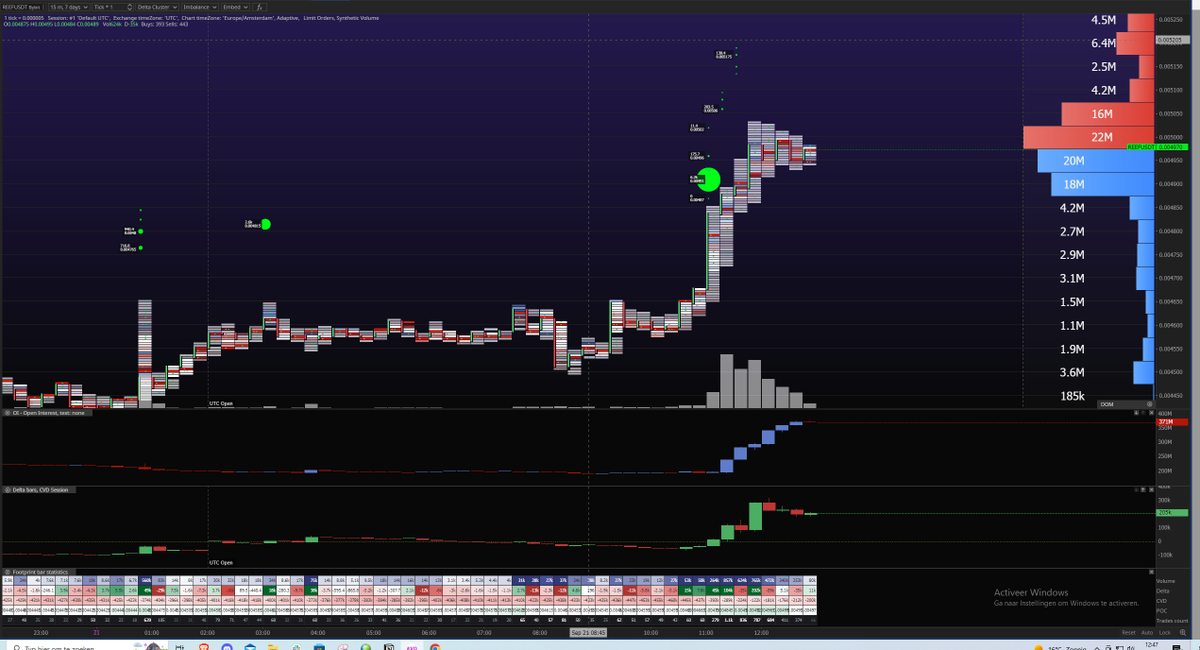
Task: Click the 'OI - Open Interest' panel title
Action: [48, 412]
